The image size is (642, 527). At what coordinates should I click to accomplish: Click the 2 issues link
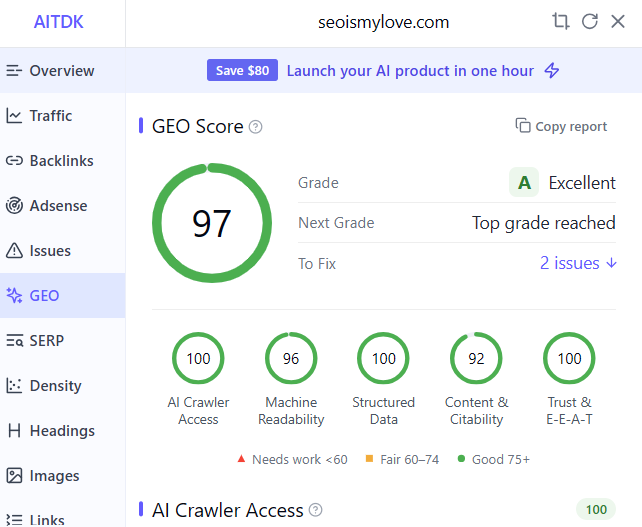point(570,263)
